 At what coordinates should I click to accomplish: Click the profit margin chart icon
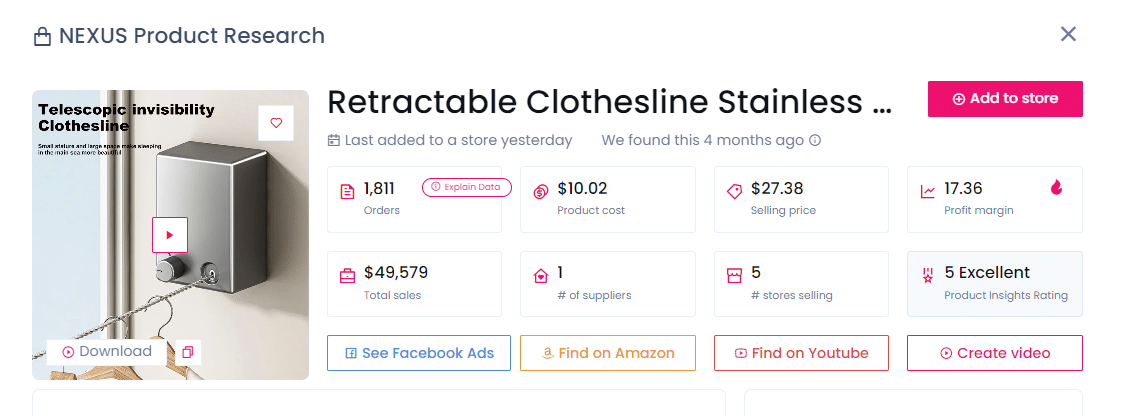[x=928, y=192]
